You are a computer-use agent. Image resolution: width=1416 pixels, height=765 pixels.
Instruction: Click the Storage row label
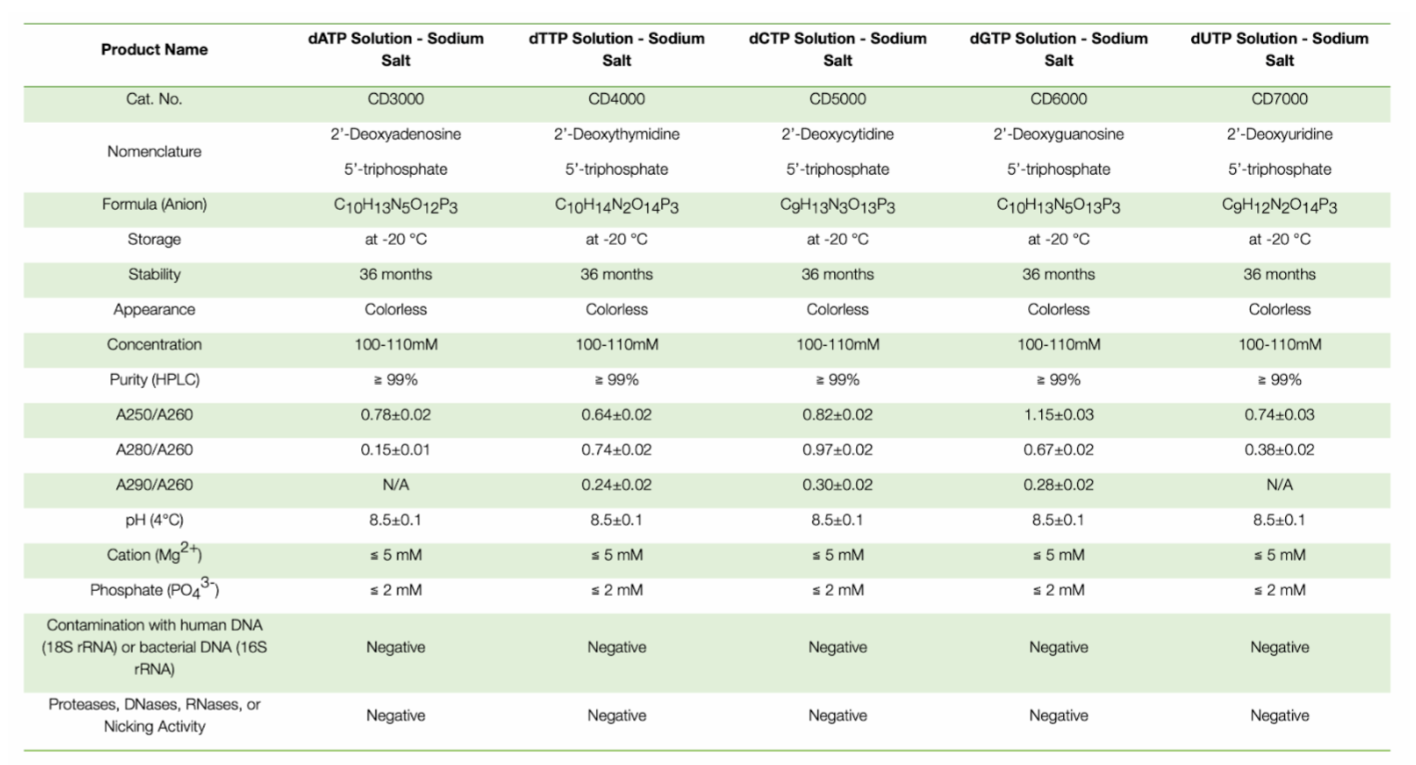click(154, 240)
